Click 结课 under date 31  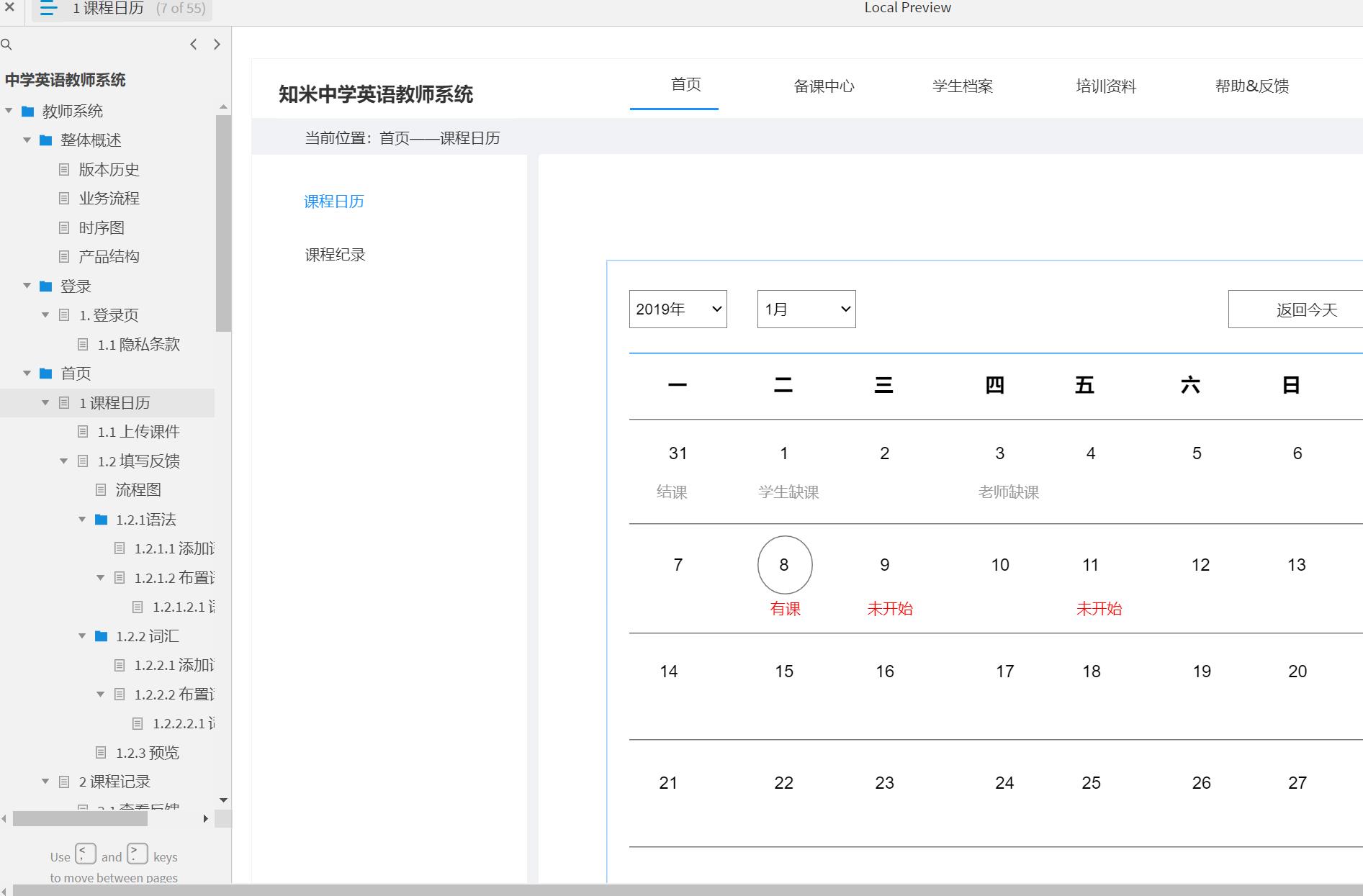pos(672,492)
